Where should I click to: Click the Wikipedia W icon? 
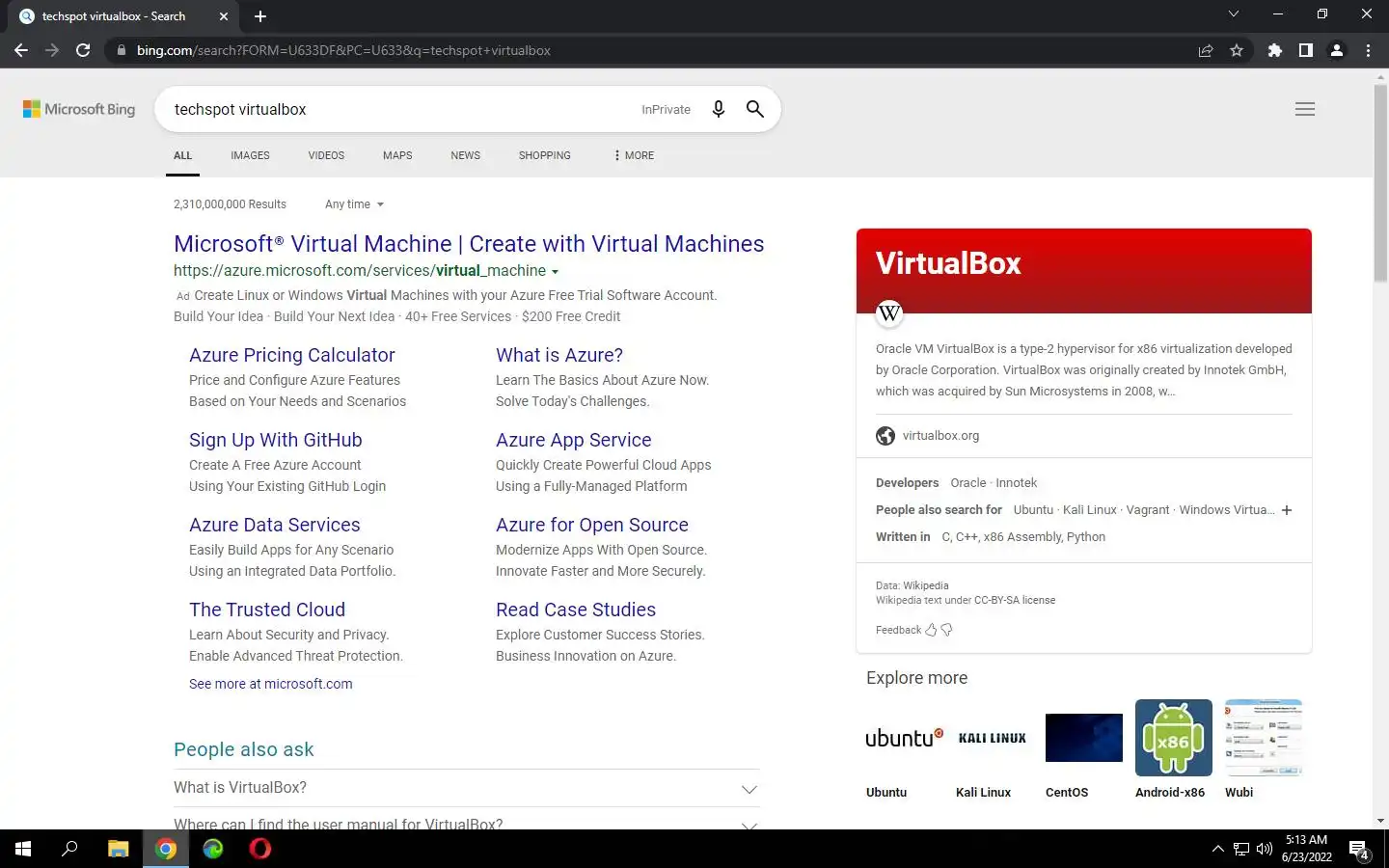point(889,312)
